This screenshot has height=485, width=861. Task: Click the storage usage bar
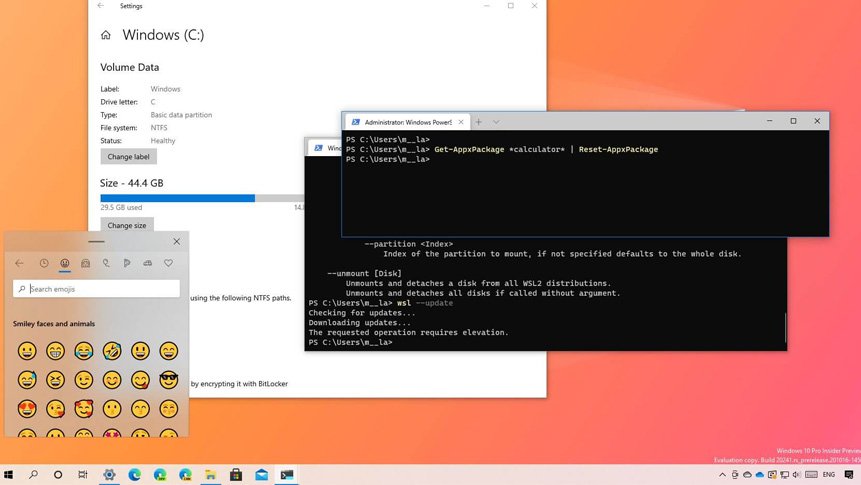(202, 198)
